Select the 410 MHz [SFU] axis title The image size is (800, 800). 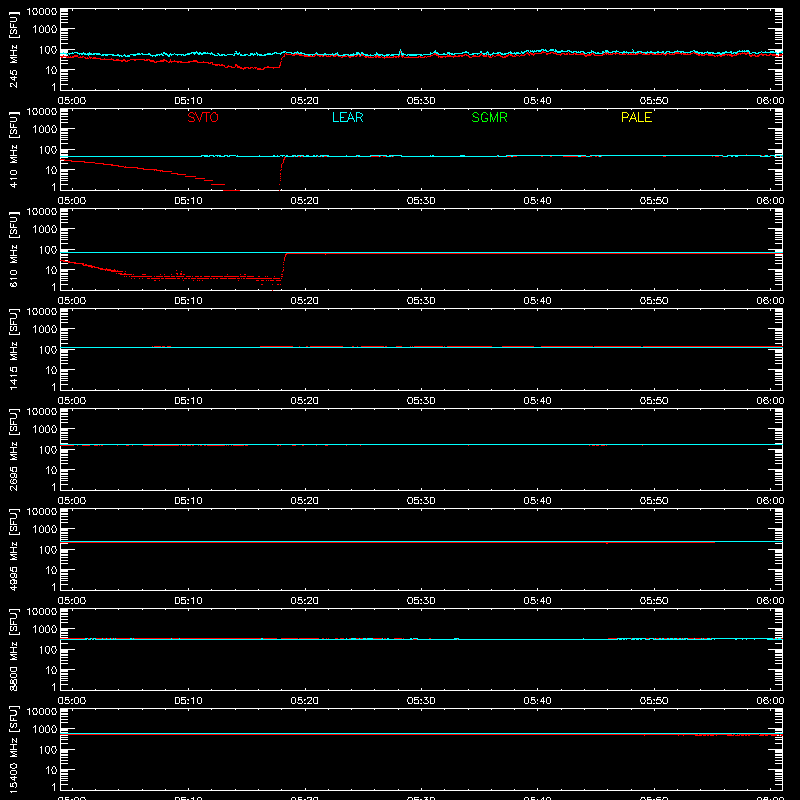14,149
